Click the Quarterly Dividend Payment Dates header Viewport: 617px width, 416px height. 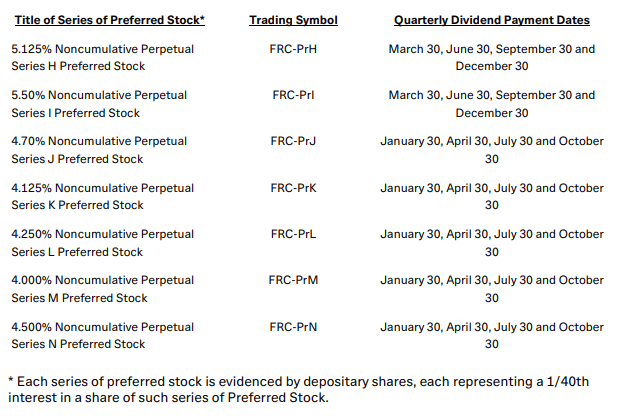coord(491,20)
